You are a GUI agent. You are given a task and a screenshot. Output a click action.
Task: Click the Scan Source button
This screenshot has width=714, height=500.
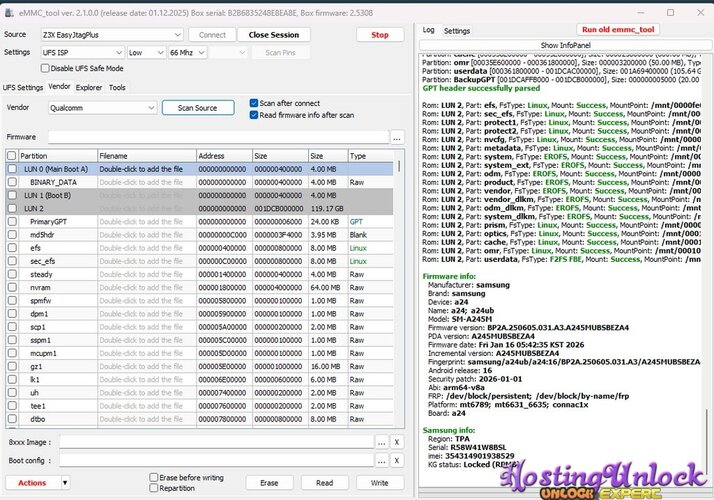point(197,107)
